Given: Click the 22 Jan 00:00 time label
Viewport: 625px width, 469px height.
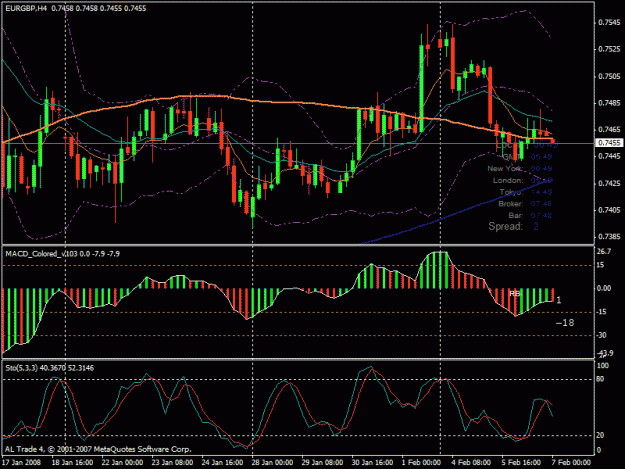Looking at the screenshot, I should [x=122, y=463].
